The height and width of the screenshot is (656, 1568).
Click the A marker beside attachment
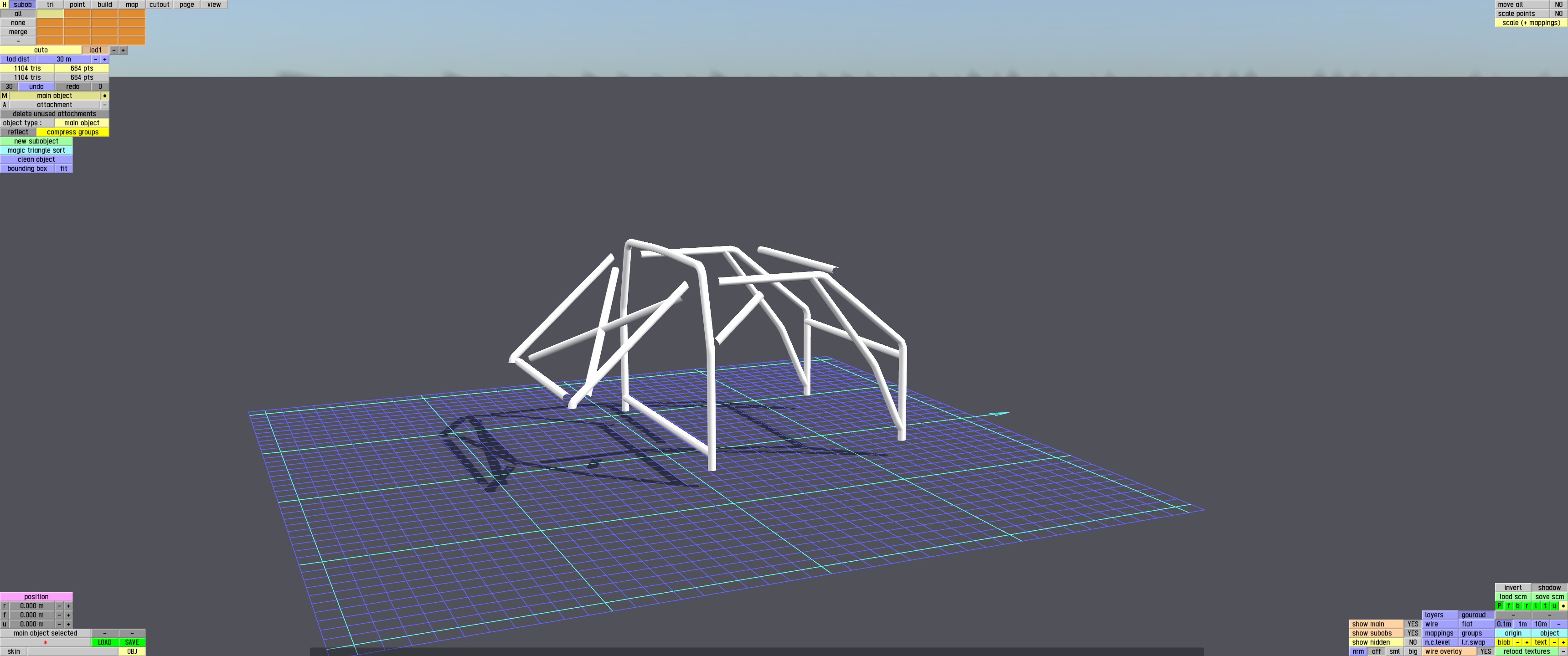(x=4, y=105)
